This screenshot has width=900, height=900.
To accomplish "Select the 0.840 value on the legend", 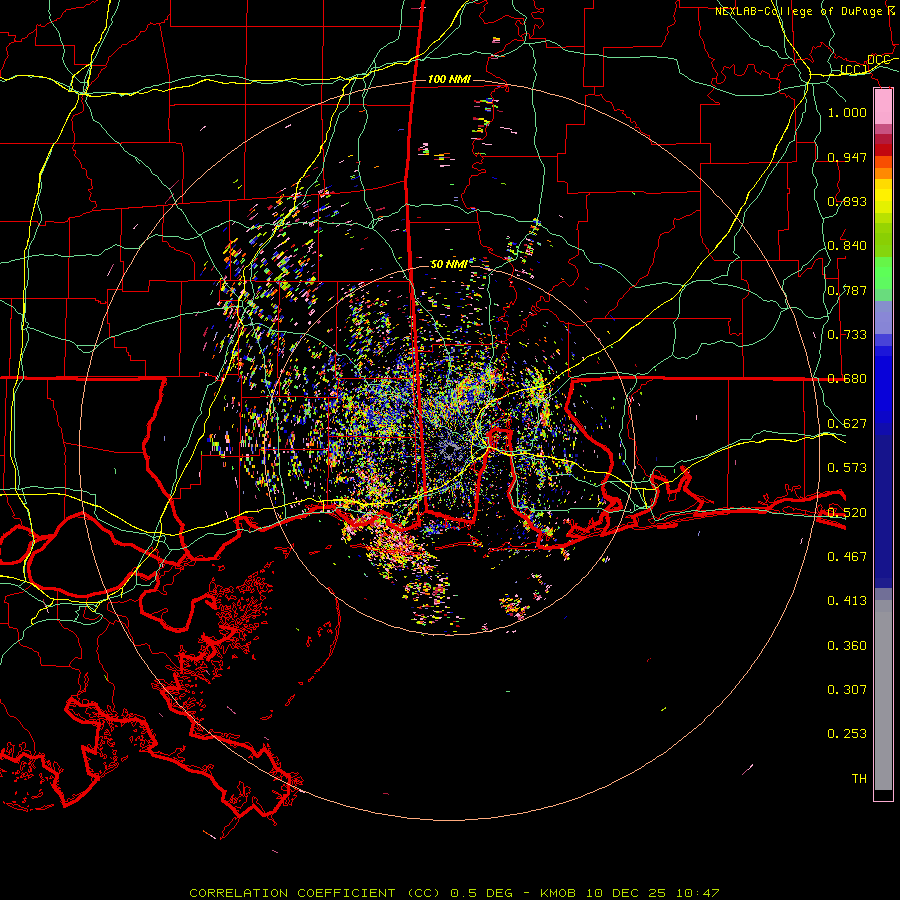I will (847, 246).
